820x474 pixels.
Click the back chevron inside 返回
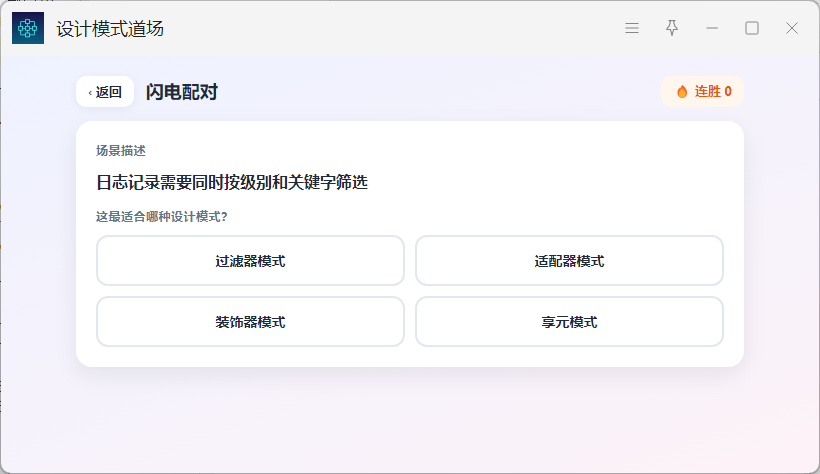pos(90,93)
